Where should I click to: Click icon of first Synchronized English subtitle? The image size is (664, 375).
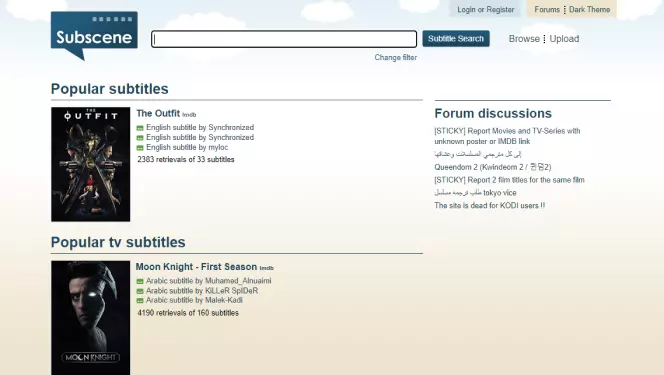click(140, 128)
